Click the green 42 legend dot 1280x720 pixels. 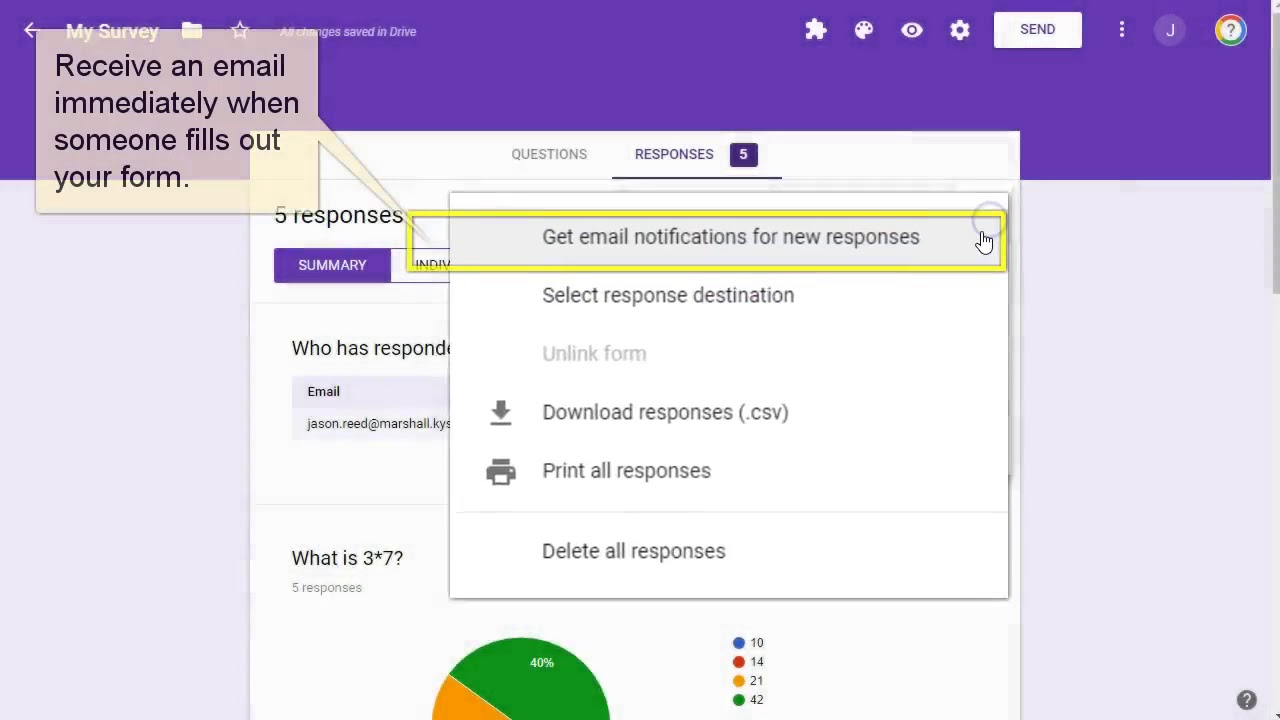tap(739, 700)
